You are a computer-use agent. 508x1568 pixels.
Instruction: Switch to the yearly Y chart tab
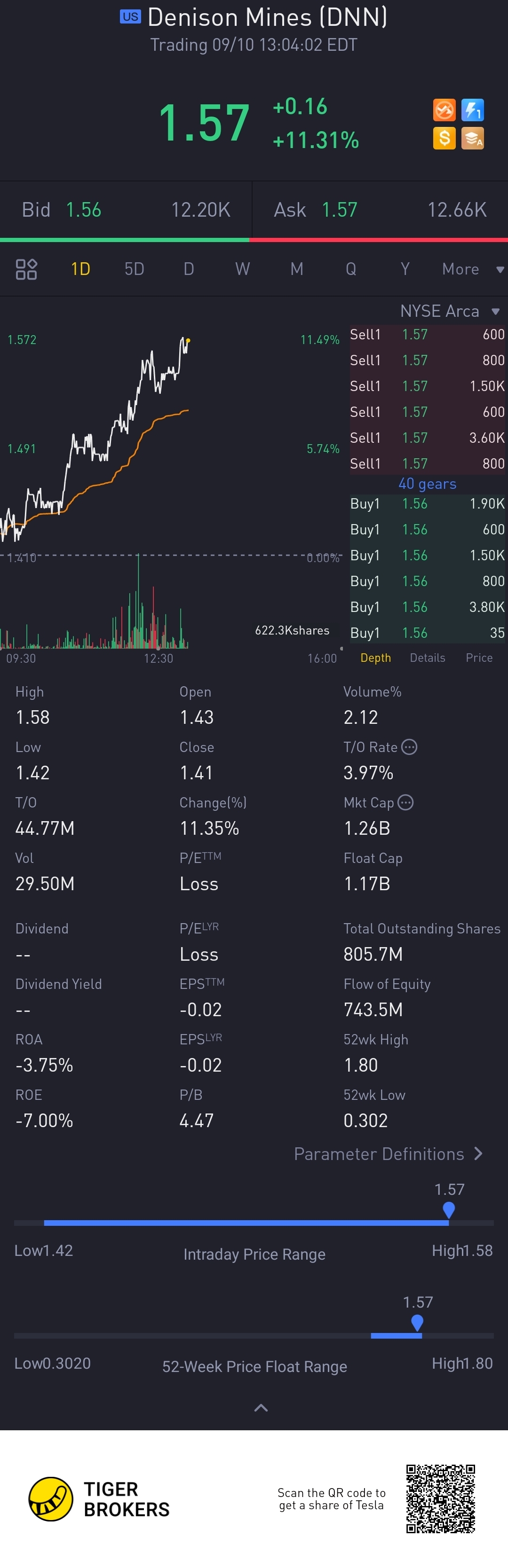click(x=405, y=269)
